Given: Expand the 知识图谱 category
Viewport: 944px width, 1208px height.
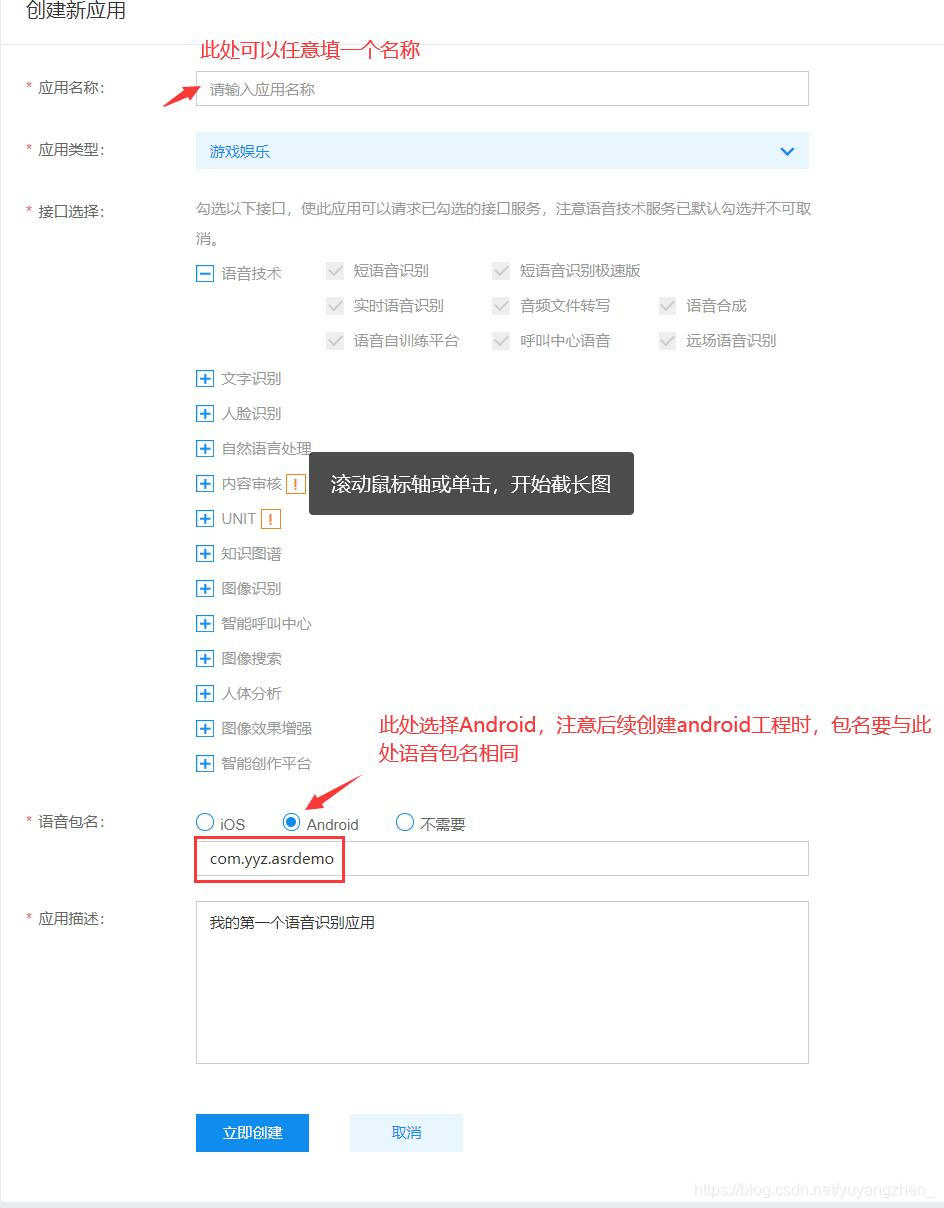Looking at the screenshot, I should (x=205, y=553).
